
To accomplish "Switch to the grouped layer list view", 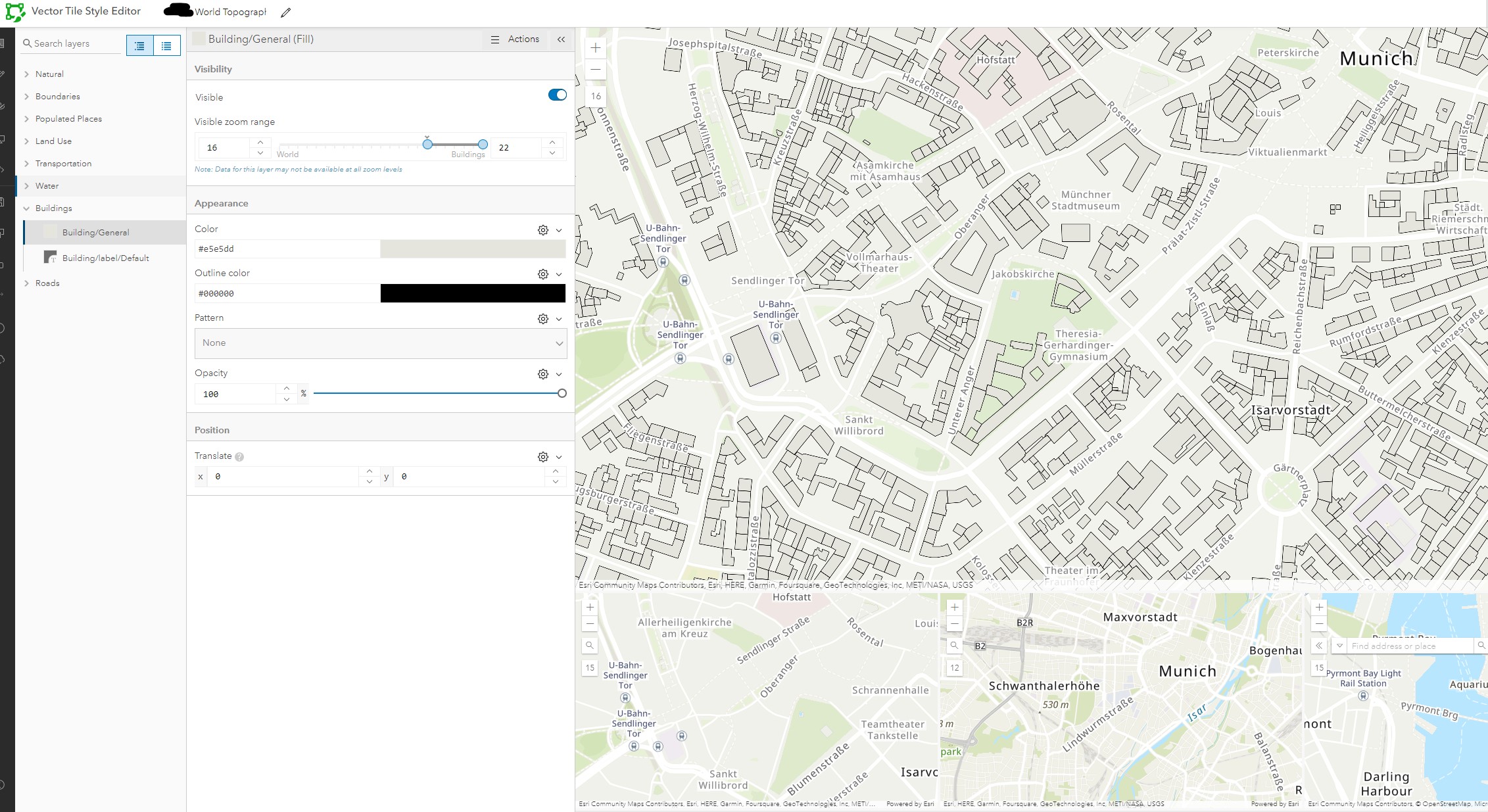I will [x=139, y=45].
